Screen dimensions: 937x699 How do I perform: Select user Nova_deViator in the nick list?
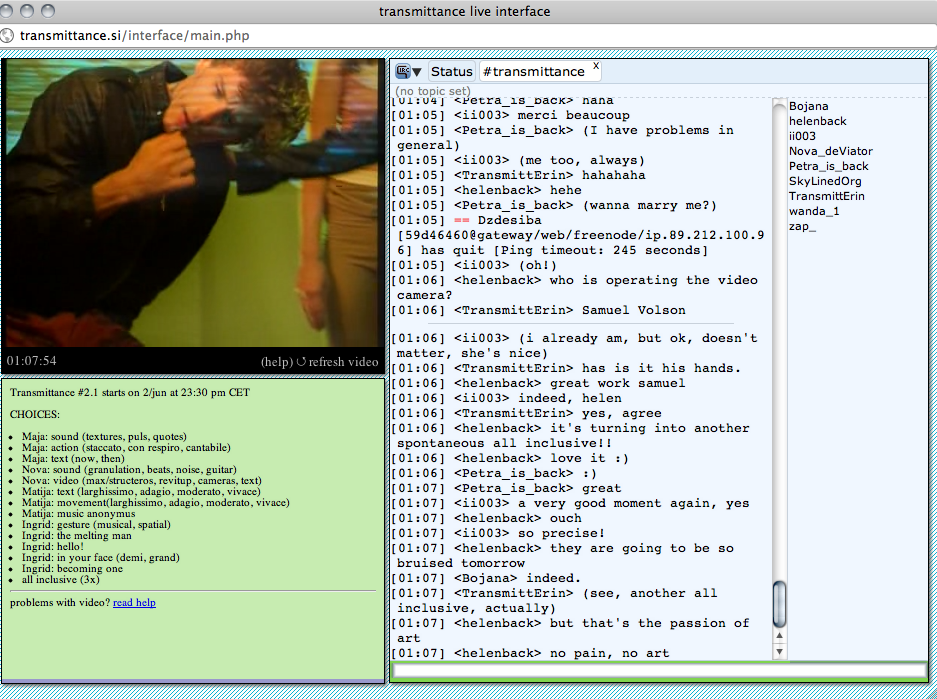point(831,151)
